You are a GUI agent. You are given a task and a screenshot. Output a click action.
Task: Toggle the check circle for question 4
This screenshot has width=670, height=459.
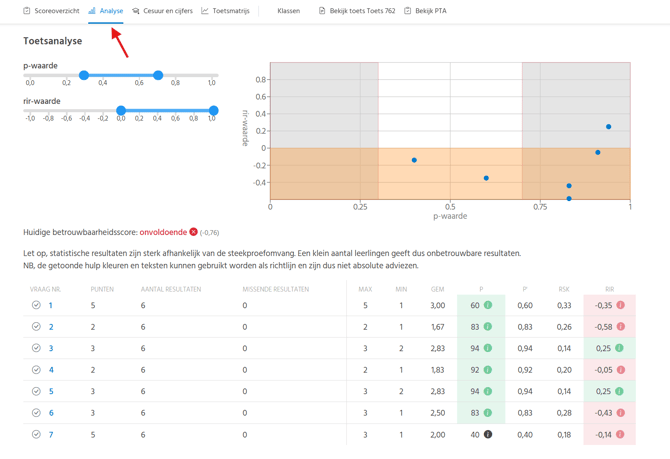pos(36,370)
